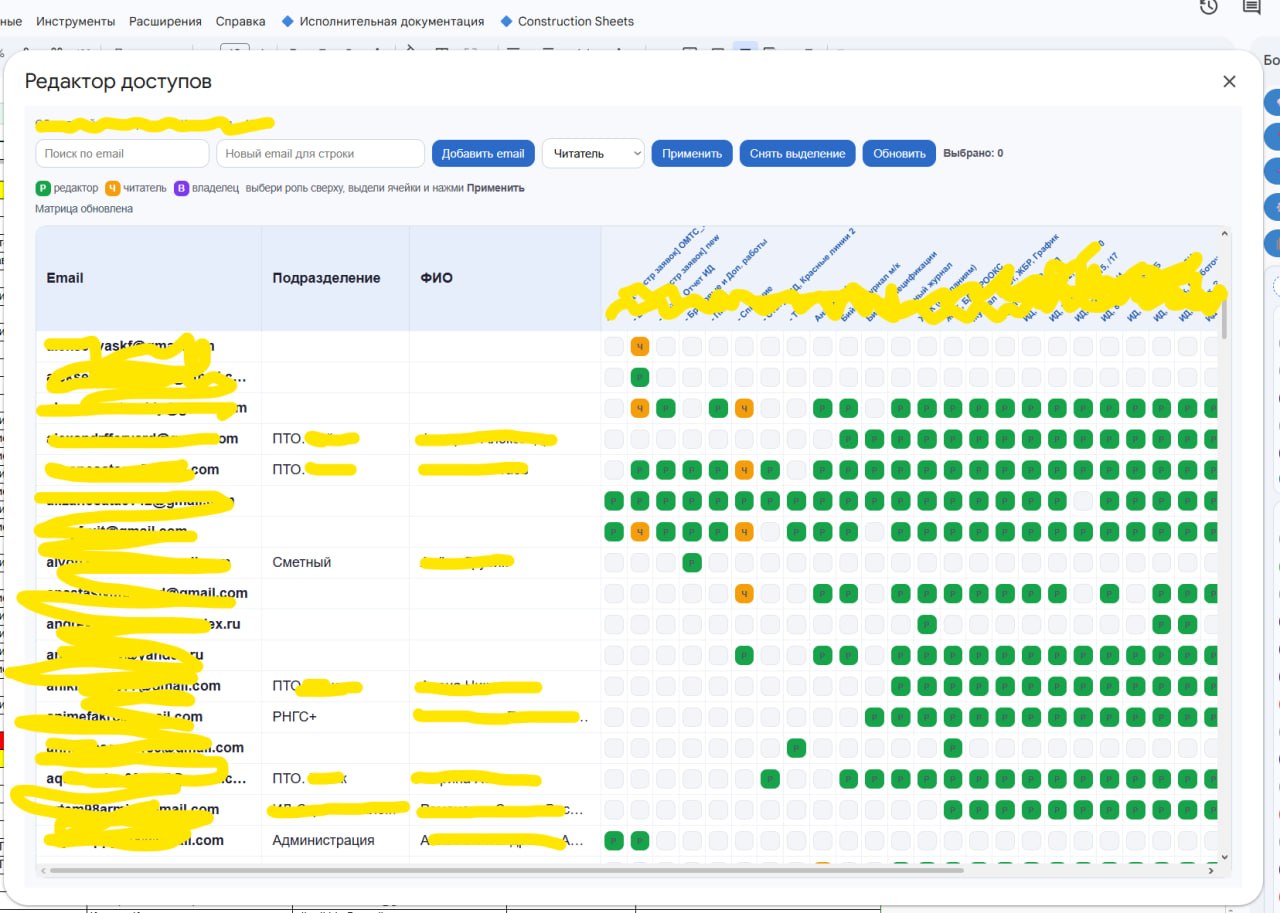Open the Справка menu
This screenshot has width=1280, height=913.
(241, 21)
